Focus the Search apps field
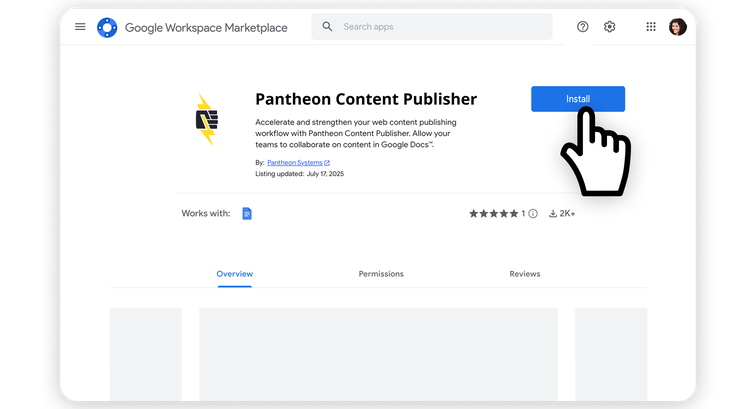Viewport: 756px width, 409px height. 432,27
